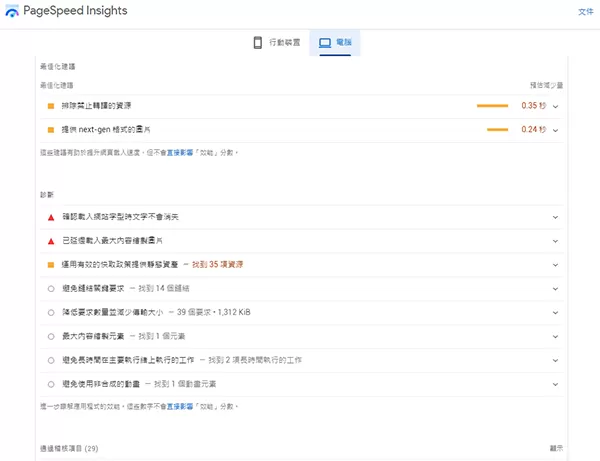Open the 文件 link in header
Image resolution: width=600 pixels, height=461 pixels.
click(x=585, y=12)
